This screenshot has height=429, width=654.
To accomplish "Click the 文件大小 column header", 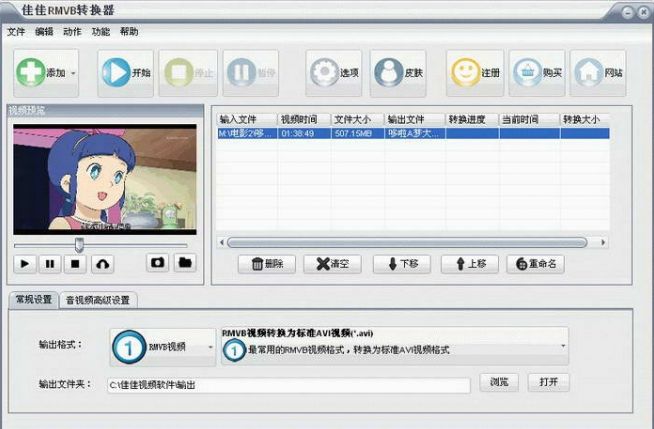I will [357, 120].
